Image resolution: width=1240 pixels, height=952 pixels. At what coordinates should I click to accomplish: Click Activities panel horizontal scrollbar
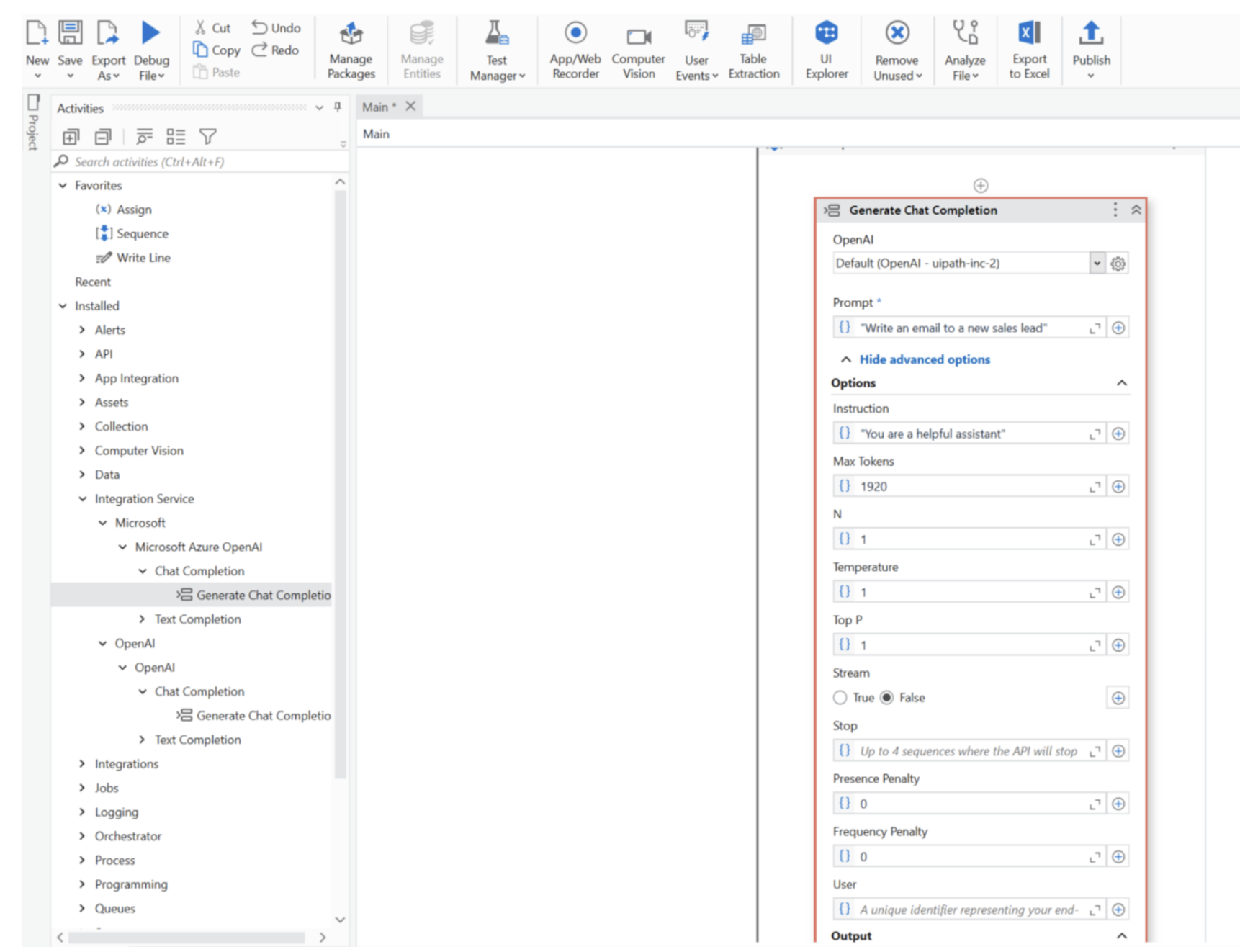pos(187,938)
